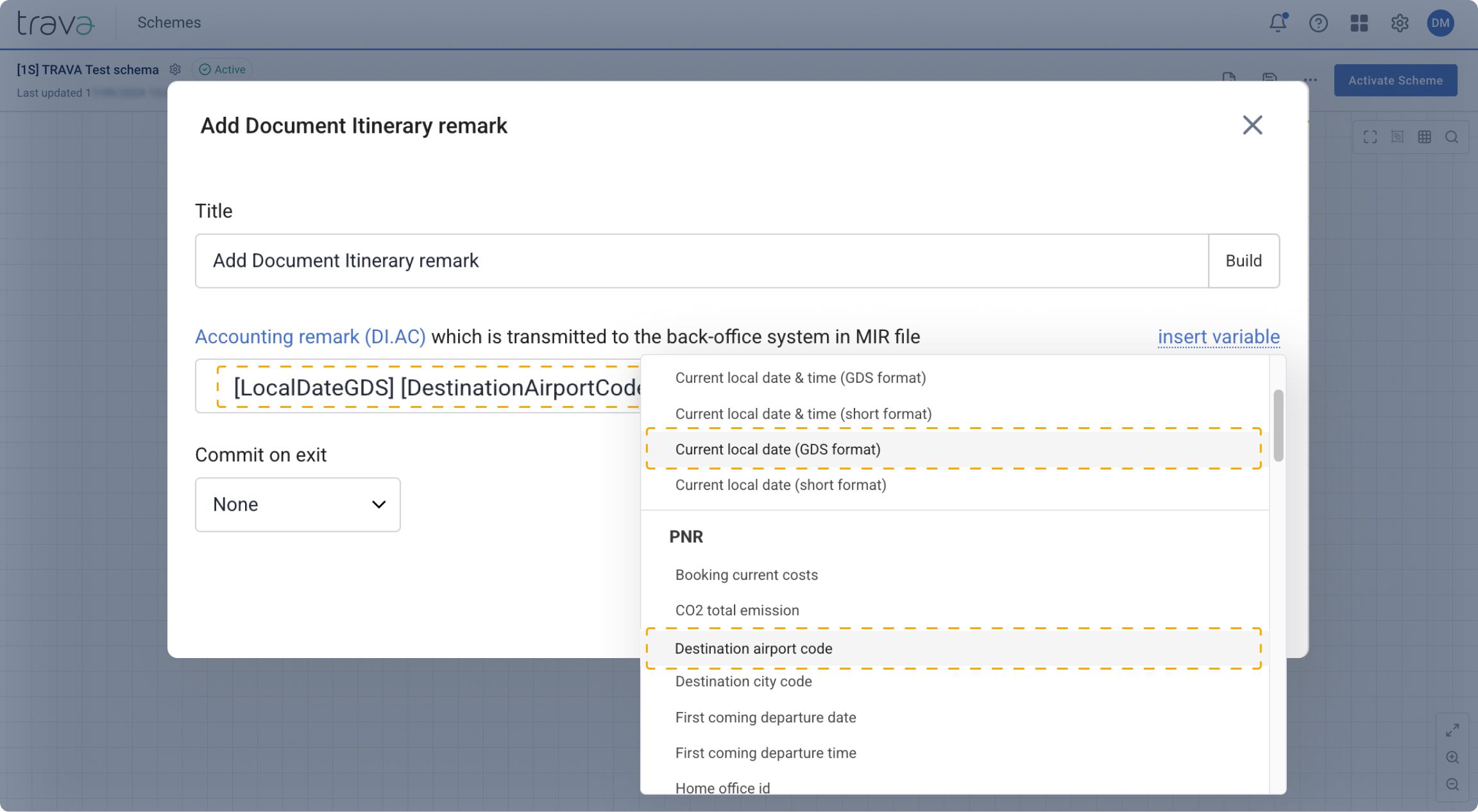Open settings with the top-bar gear icon
Screen dimensions: 1478x812
[x=1400, y=22]
